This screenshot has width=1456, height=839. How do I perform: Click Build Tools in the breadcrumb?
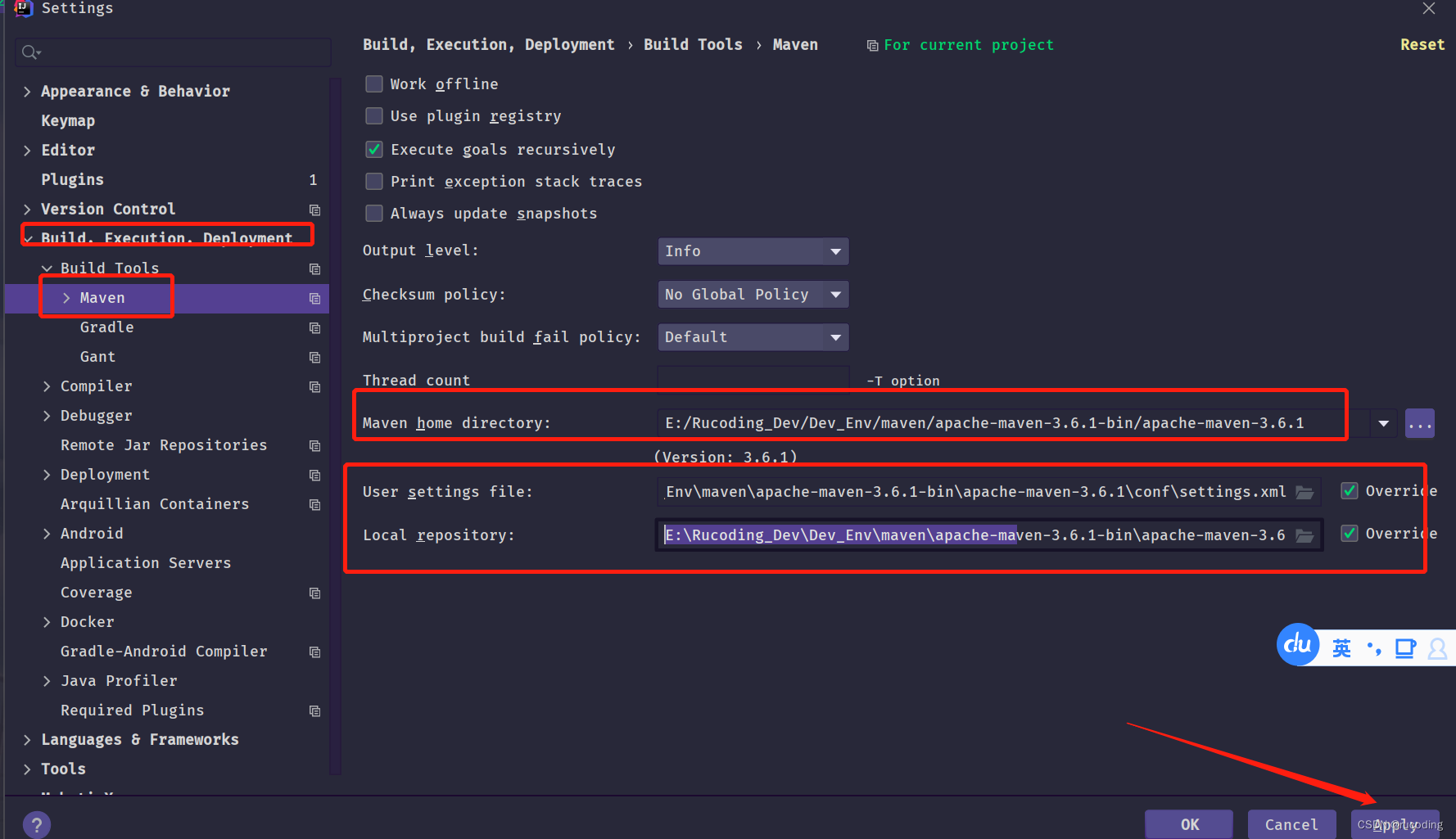pyautogui.click(x=693, y=44)
